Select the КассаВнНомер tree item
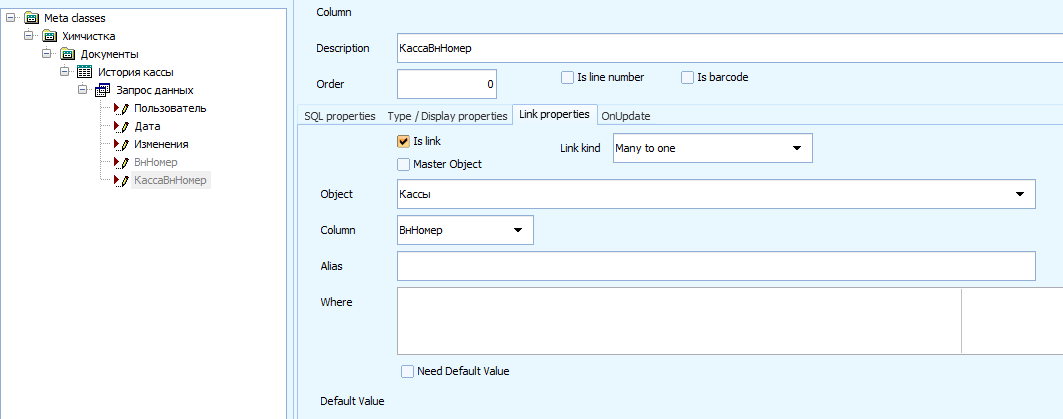This screenshot has width=1063, height=419. [x=171, y=181]
